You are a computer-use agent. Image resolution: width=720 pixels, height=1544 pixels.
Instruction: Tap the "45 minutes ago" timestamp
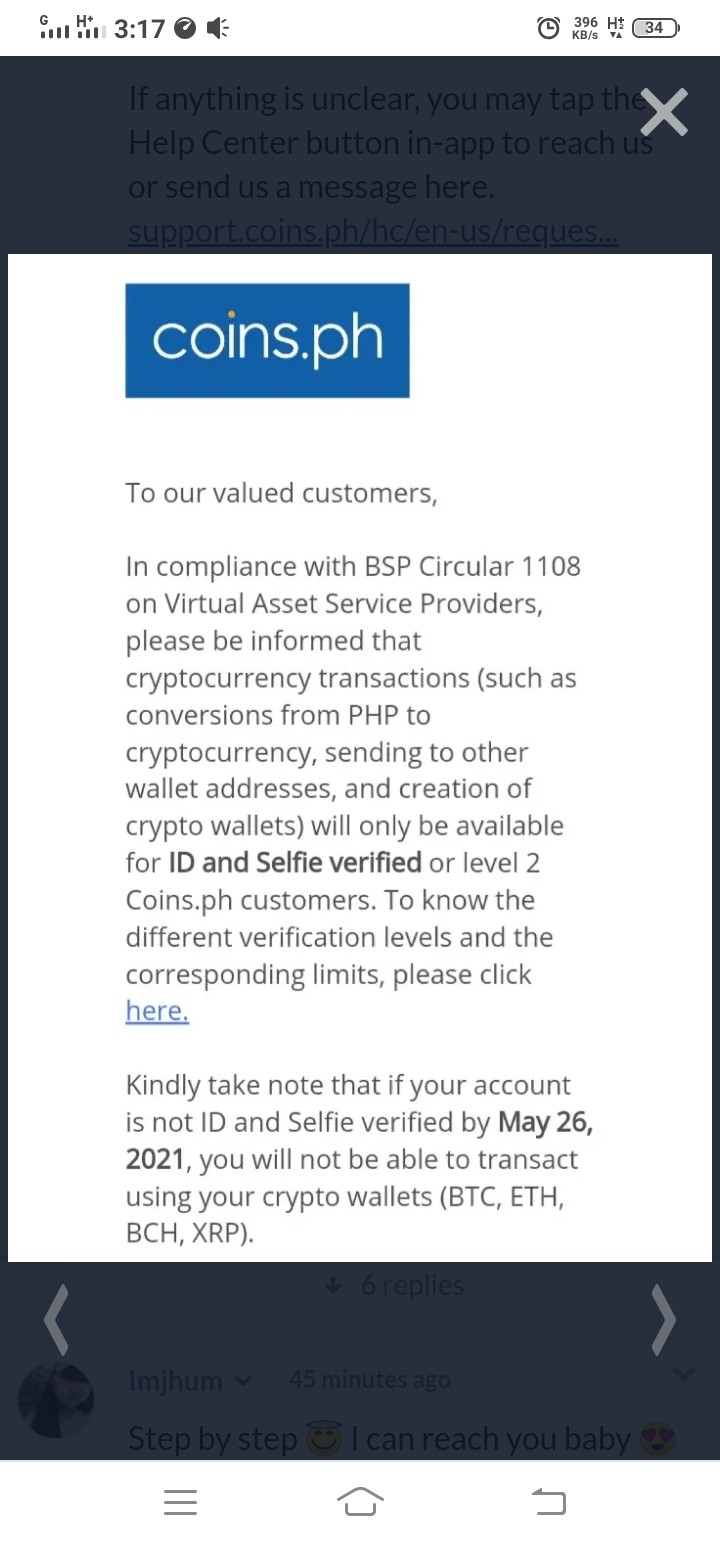click(370, 1379)
